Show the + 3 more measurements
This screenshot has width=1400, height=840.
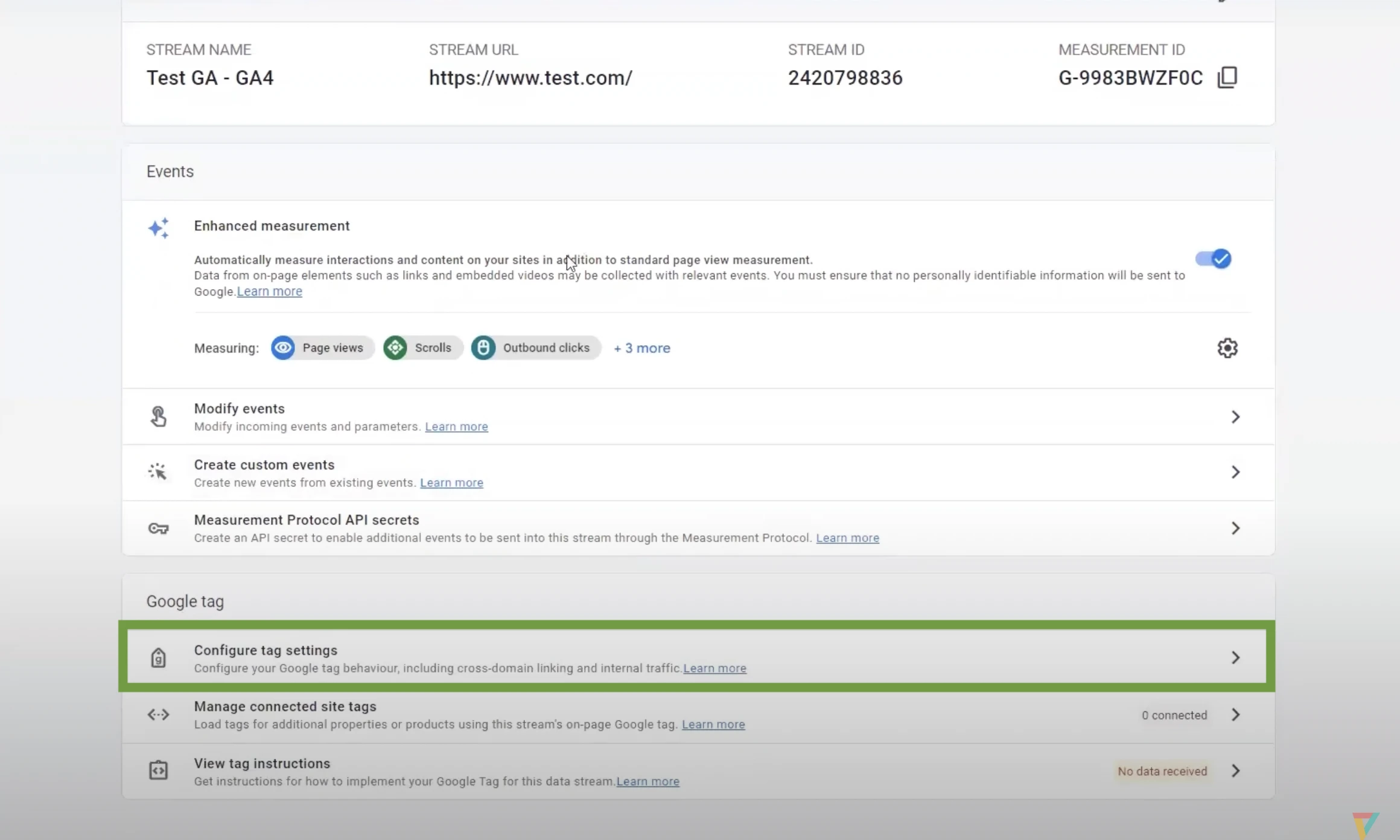click(x=642, y=348)
